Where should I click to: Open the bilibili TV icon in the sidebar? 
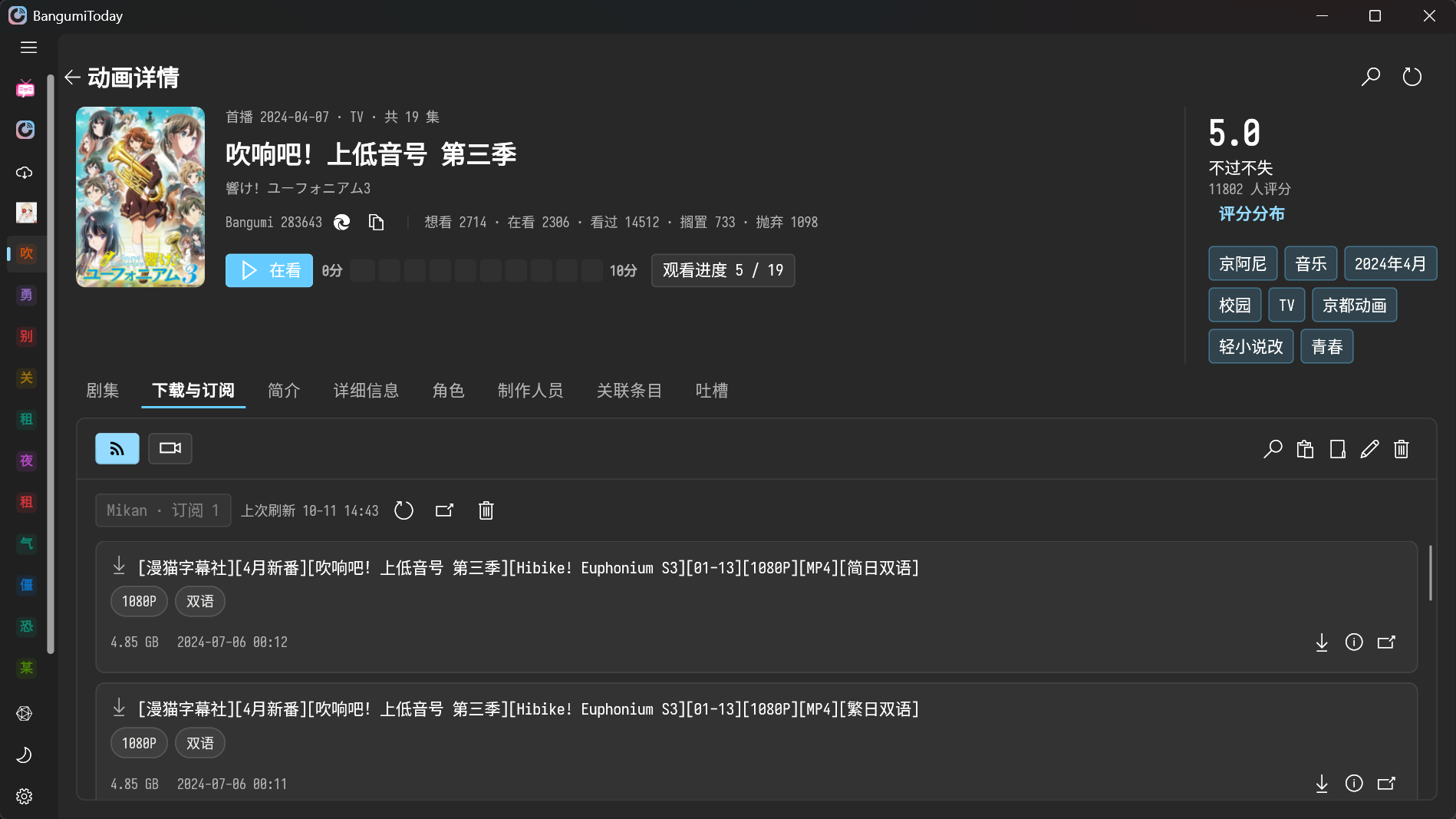click(x=25, y=89)
